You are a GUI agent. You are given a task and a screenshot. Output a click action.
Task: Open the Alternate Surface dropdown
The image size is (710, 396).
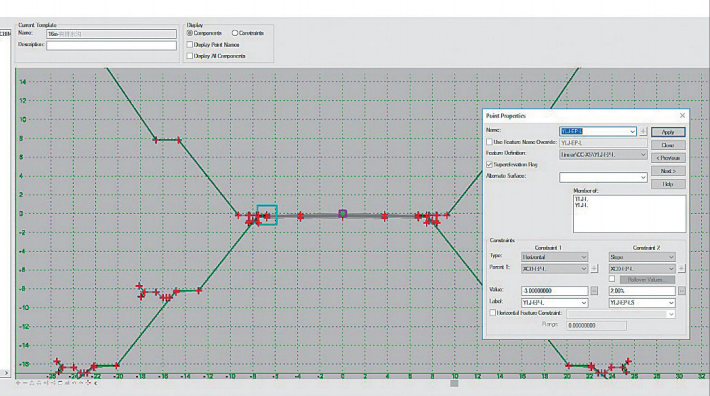603,177
